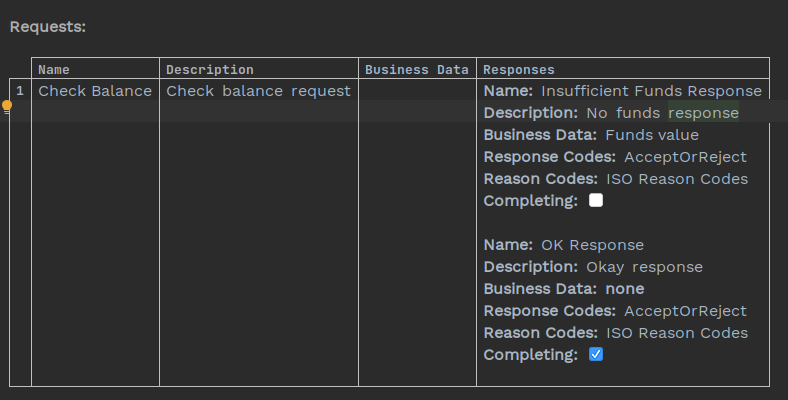
Task: Edit the 'Insufficient Funds Response' name value
Action: click(651, 91)
